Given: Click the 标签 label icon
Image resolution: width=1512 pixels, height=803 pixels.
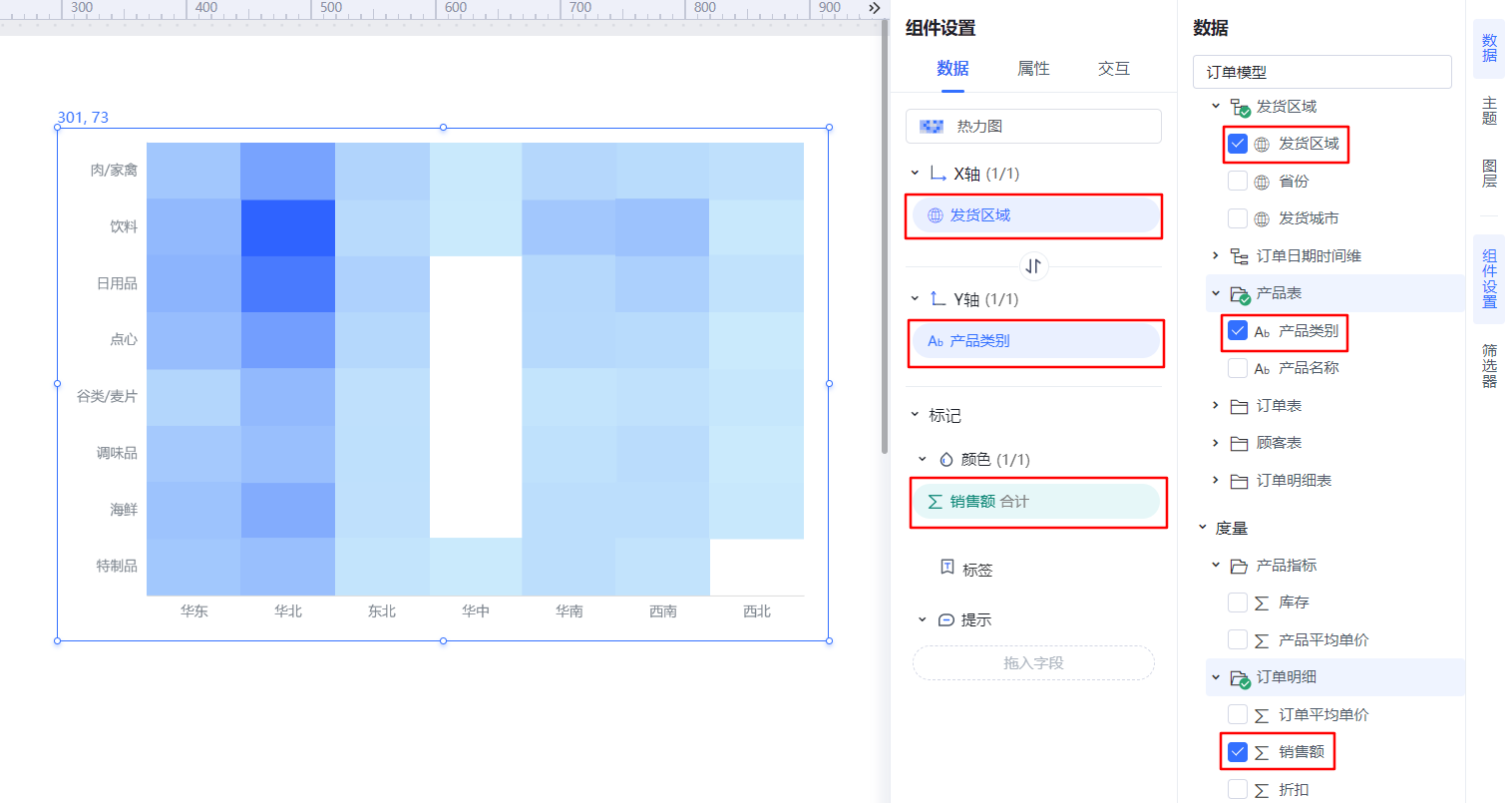Looking at the screenshot, I should coord(947,568).
